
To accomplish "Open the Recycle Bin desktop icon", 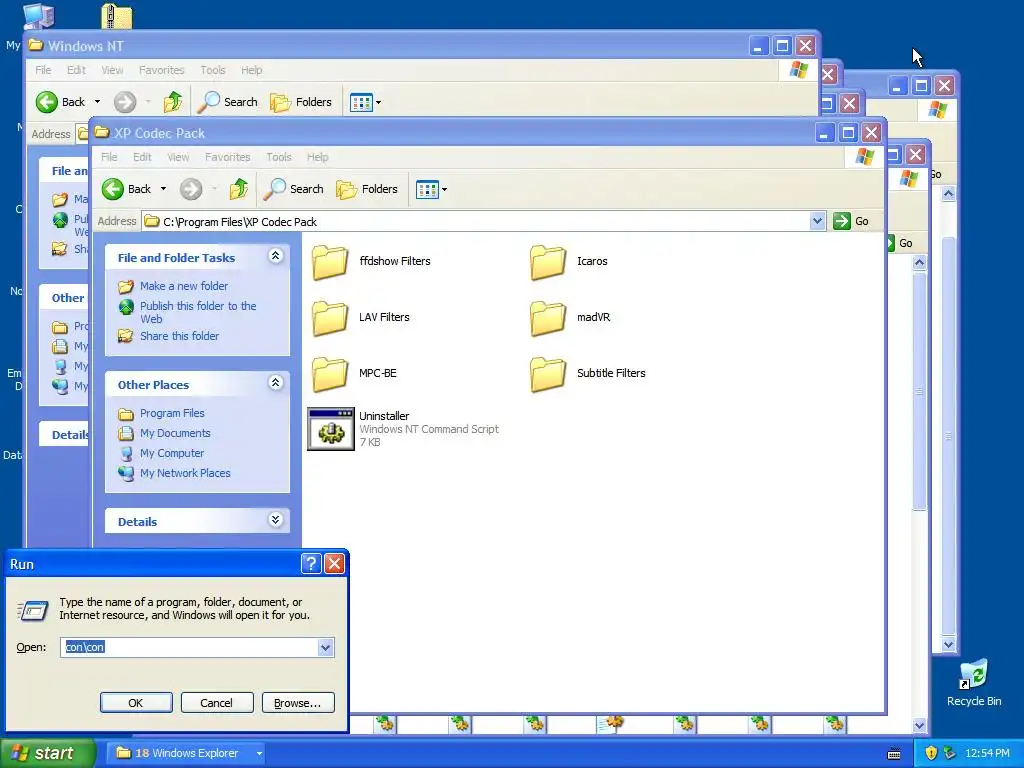I will click(974, 684).
